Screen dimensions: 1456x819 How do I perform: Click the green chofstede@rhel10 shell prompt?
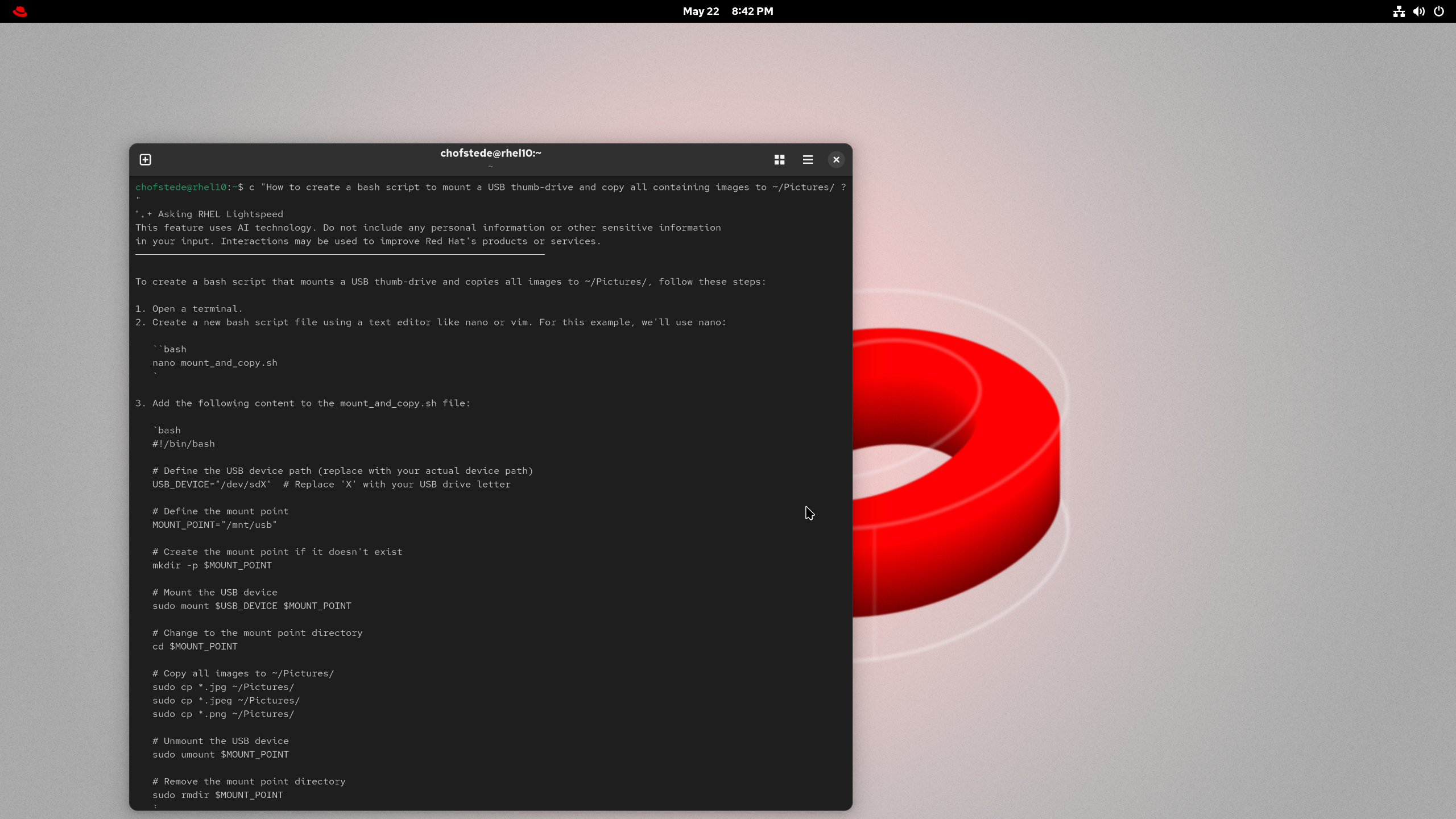tap(180, 187)
